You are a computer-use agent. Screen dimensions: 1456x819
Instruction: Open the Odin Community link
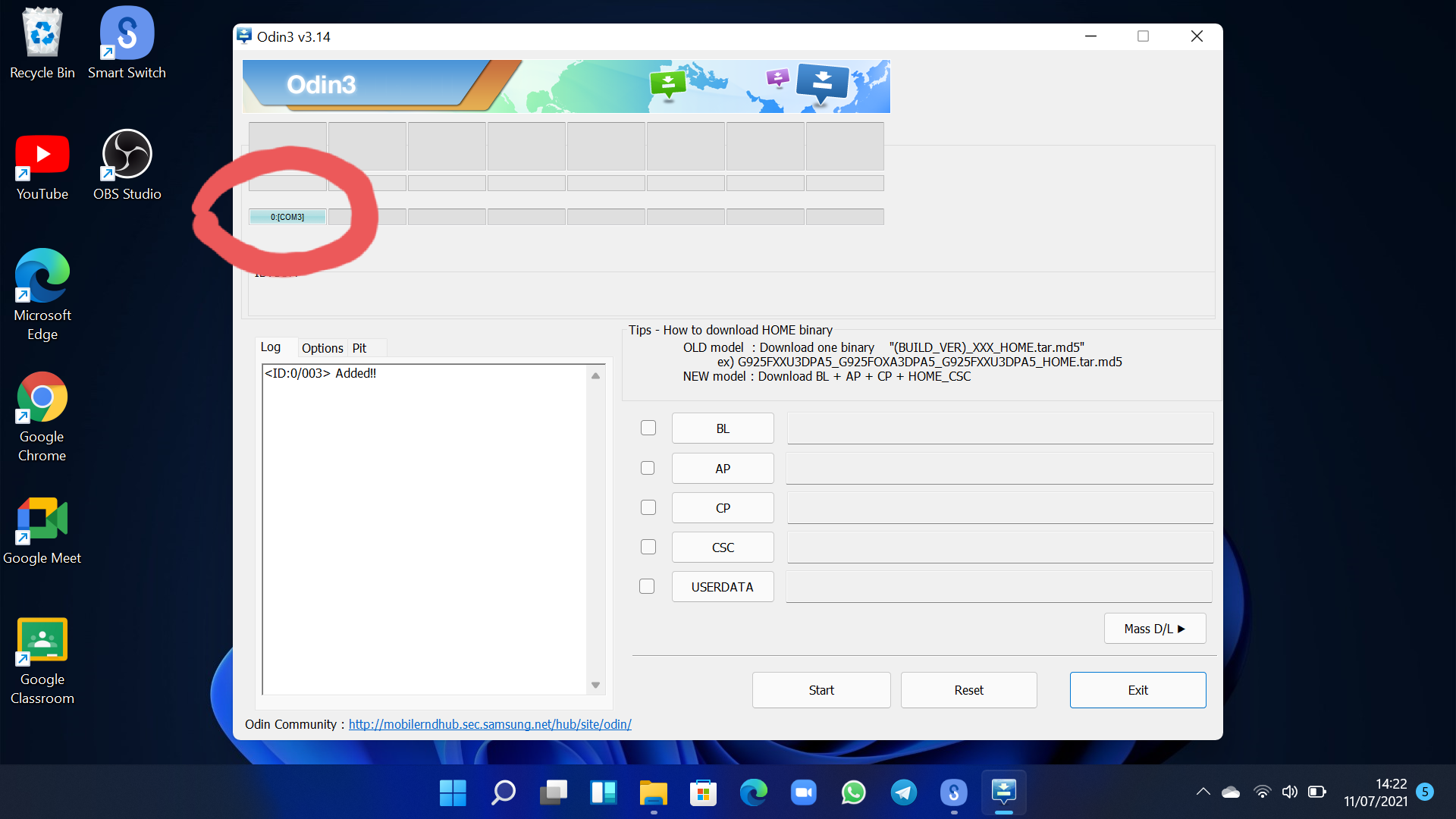click(x=489, y=724)
